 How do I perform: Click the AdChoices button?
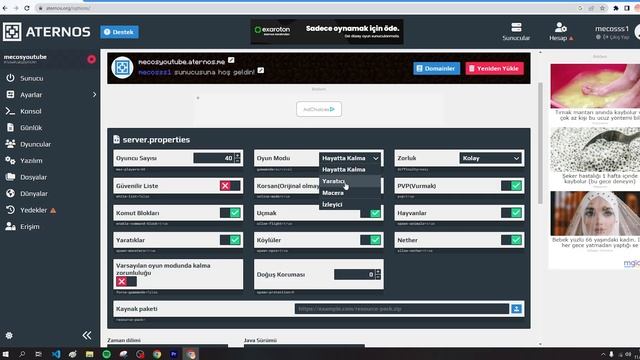pos(319,109)
